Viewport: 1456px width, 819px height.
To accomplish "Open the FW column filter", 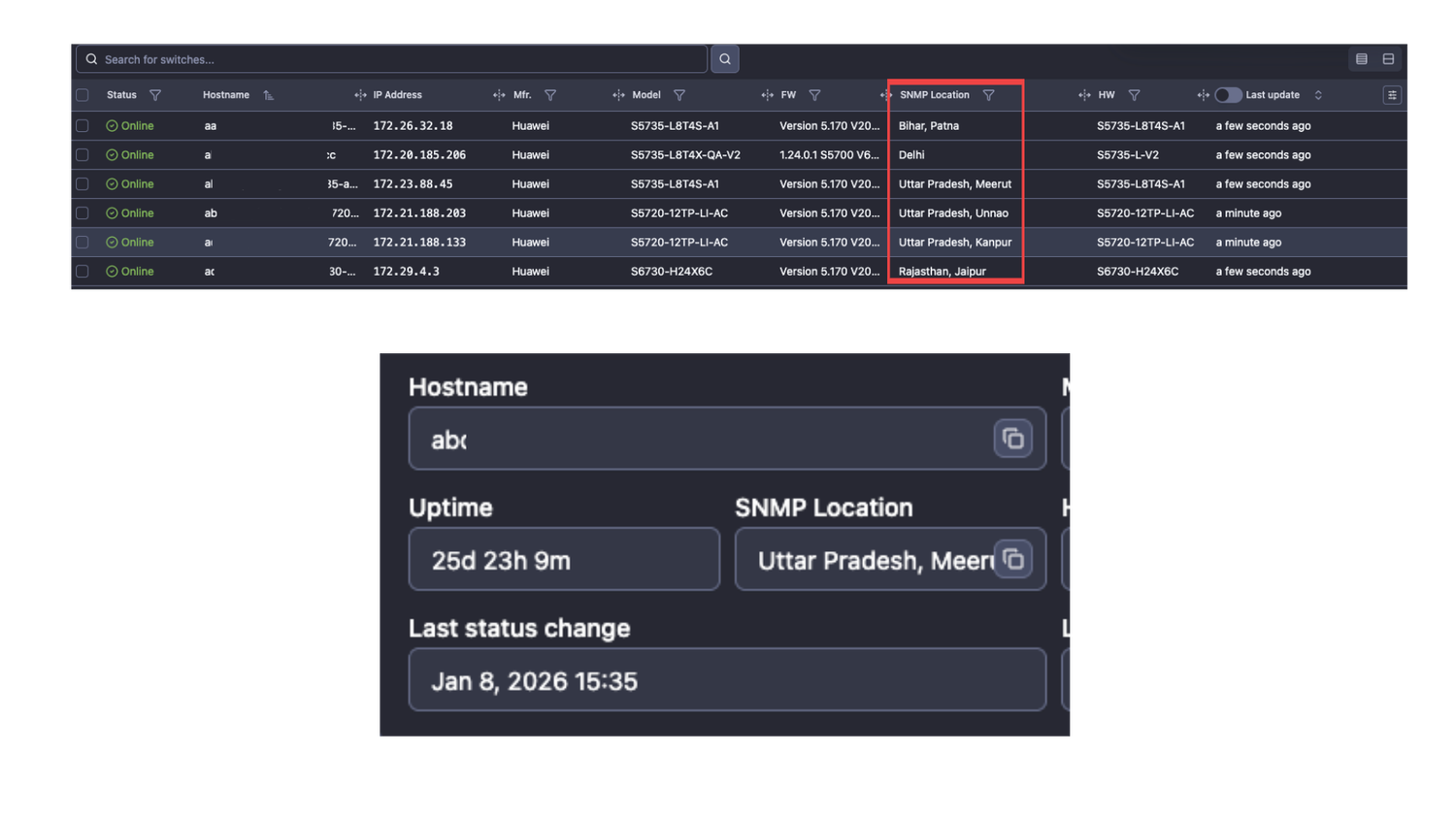I will 815,95.
